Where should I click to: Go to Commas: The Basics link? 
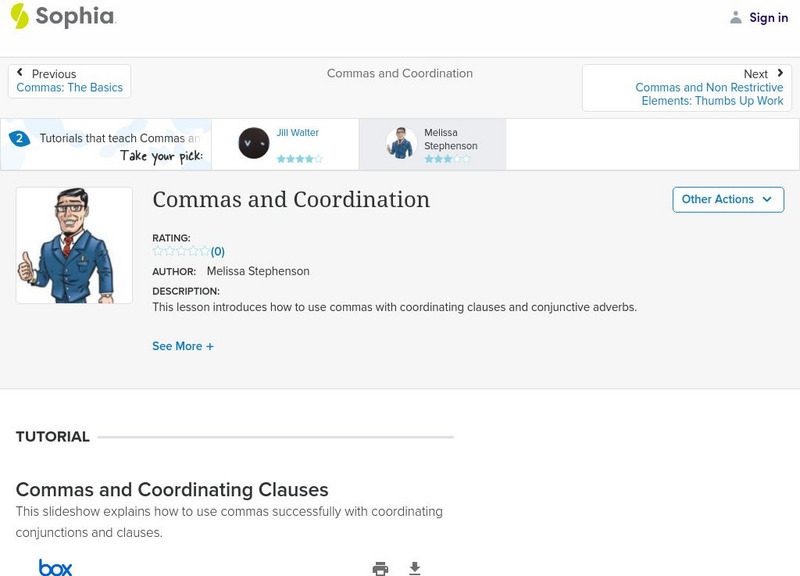[x=70, y=88]
